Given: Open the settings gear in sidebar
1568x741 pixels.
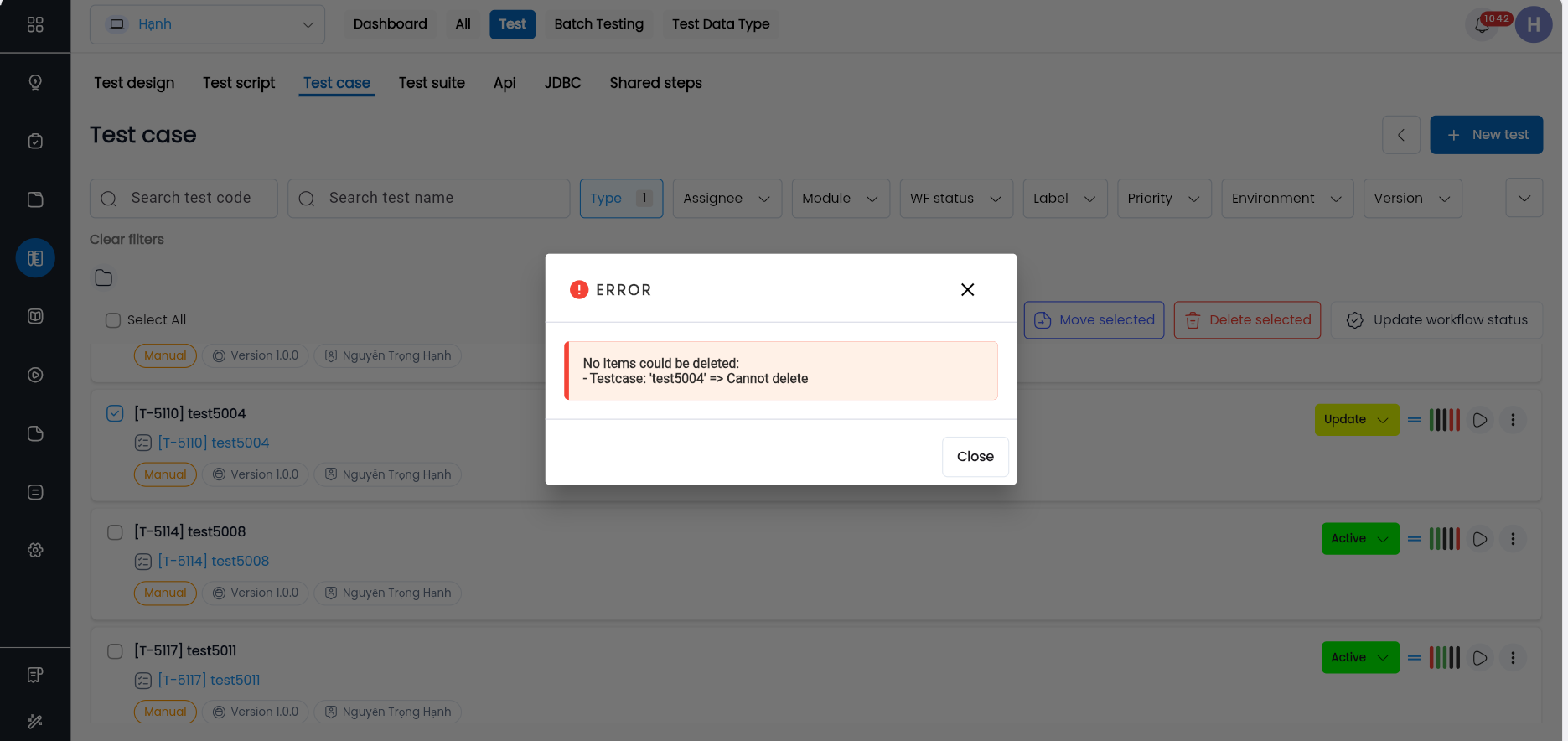Looking at the screenshot, I should coord(35,551).
